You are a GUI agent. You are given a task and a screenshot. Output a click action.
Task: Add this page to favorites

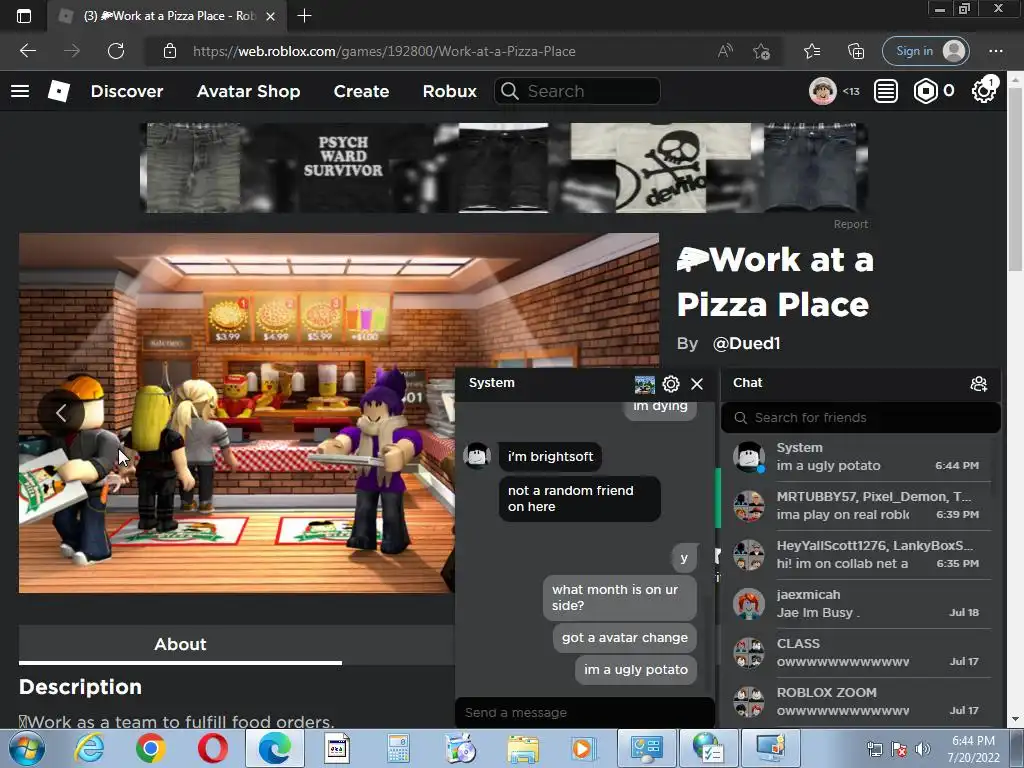point(761,51)
